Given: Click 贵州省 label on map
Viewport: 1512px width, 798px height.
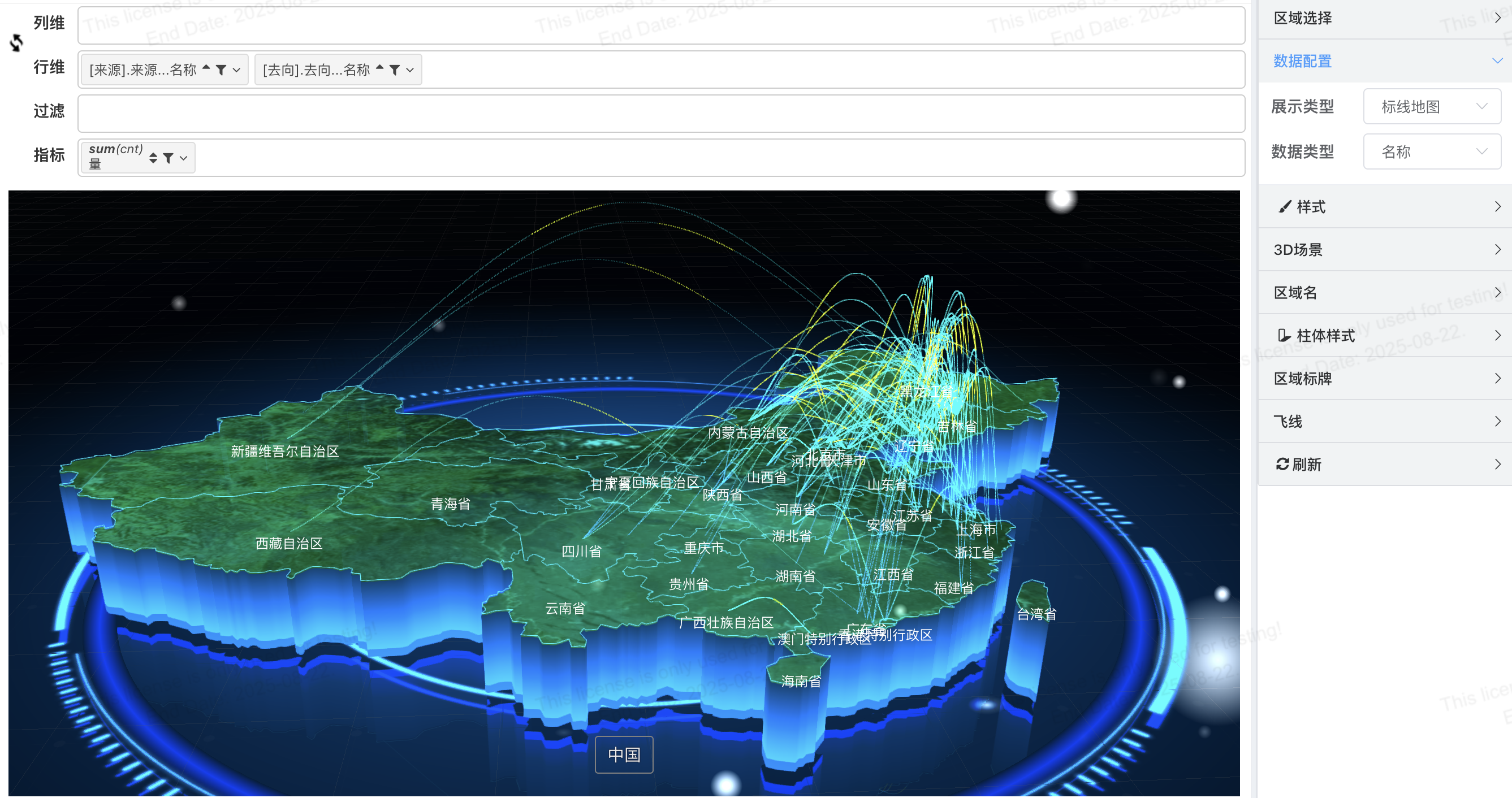Looking at the screenshot, I should tap(689, 584).
